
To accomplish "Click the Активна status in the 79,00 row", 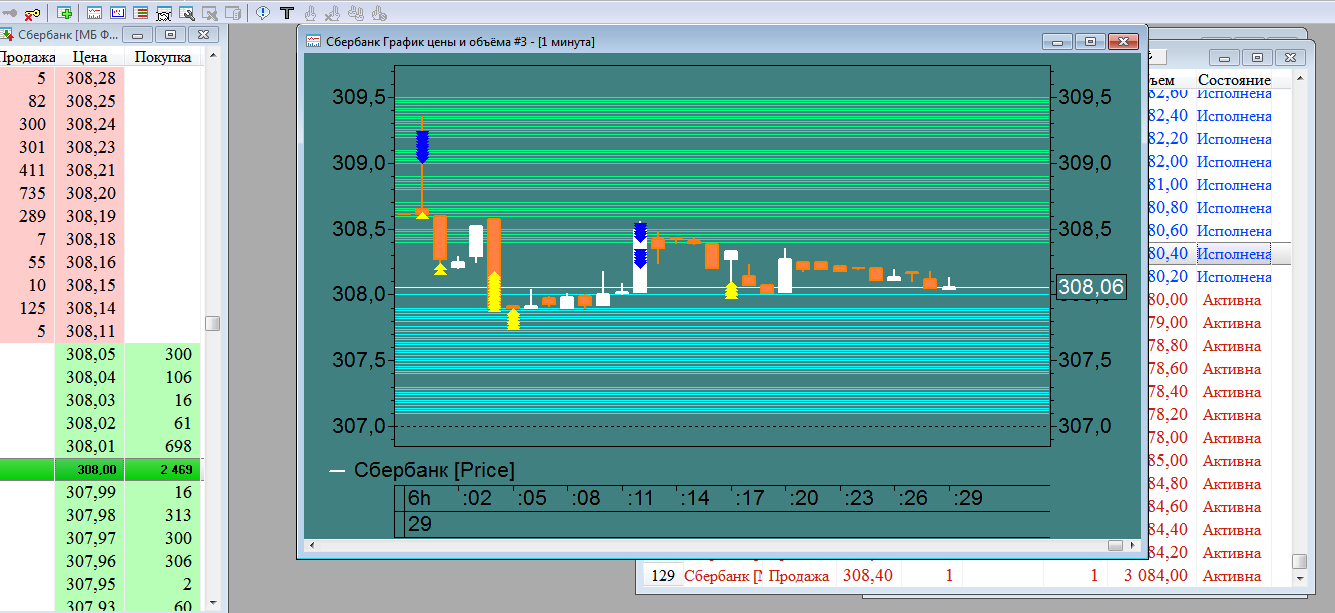I will pyautogui.click(x=1232, y=323).
